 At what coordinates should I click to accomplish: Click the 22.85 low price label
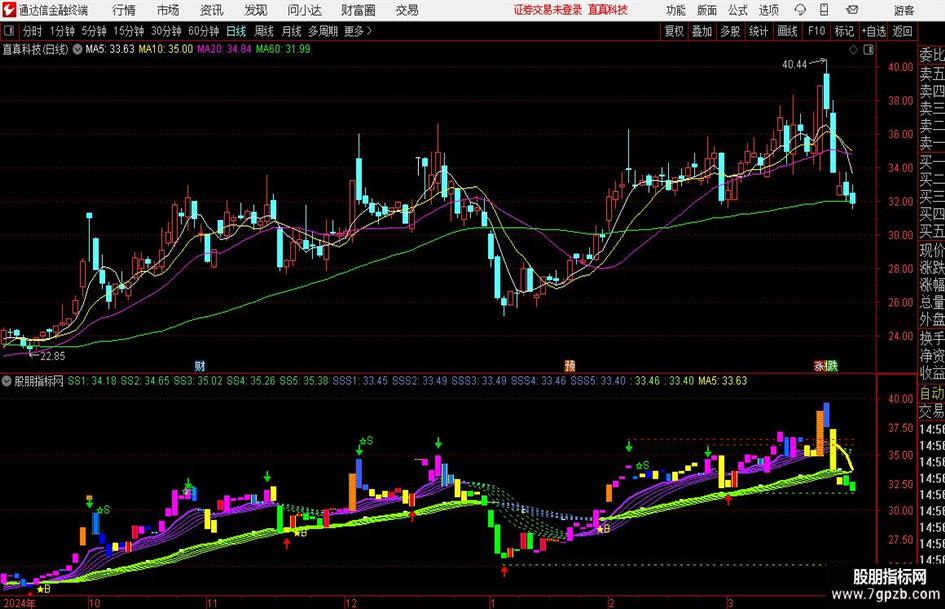click(x=52, y=356)
